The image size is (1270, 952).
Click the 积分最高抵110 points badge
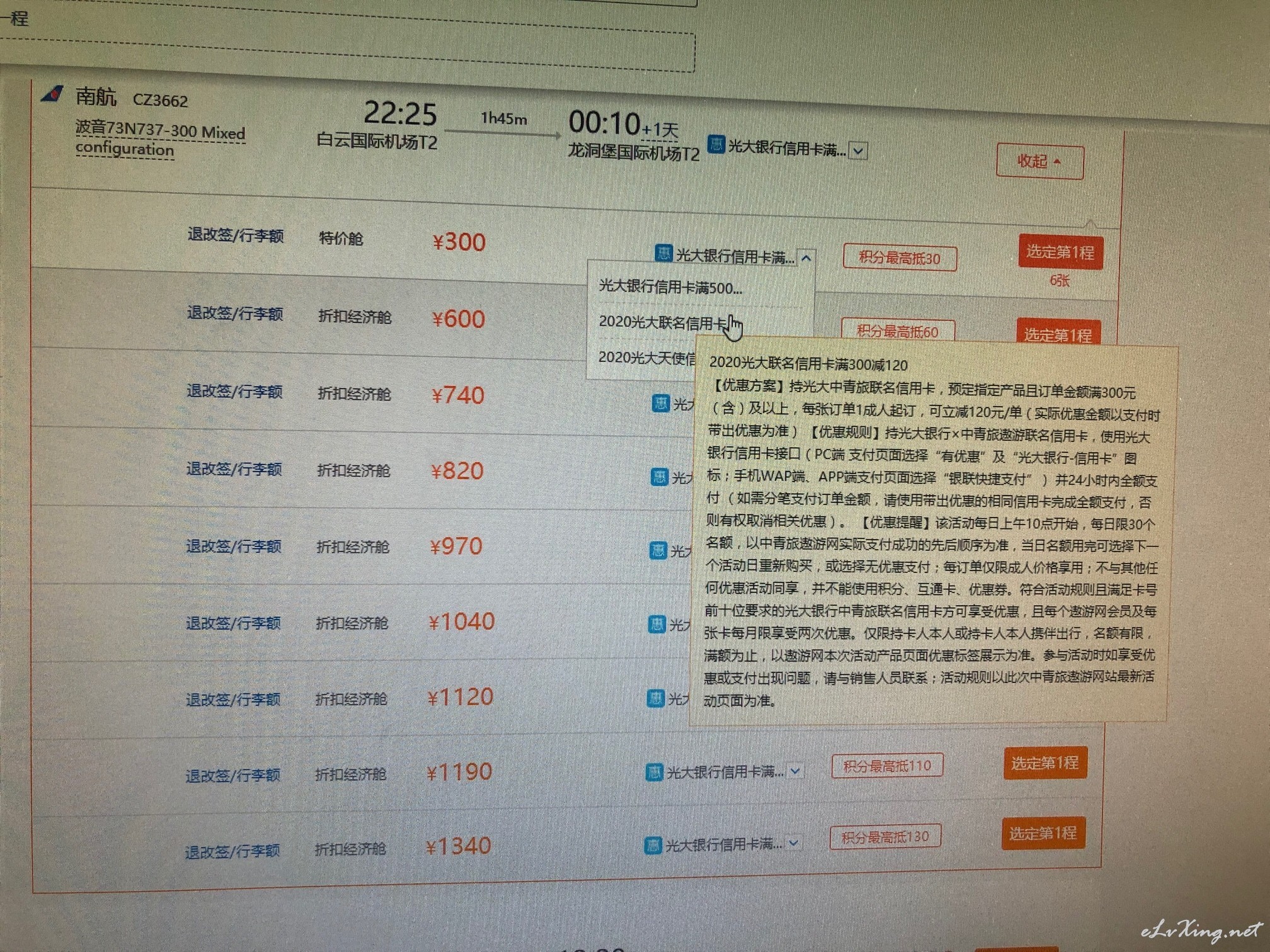(x=888, y=766)
